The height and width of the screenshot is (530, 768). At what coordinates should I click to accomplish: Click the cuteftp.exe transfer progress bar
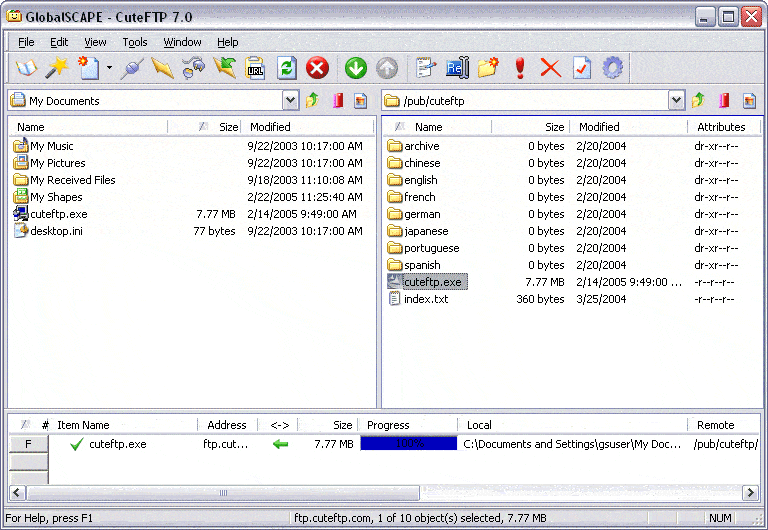coord(408,444)
